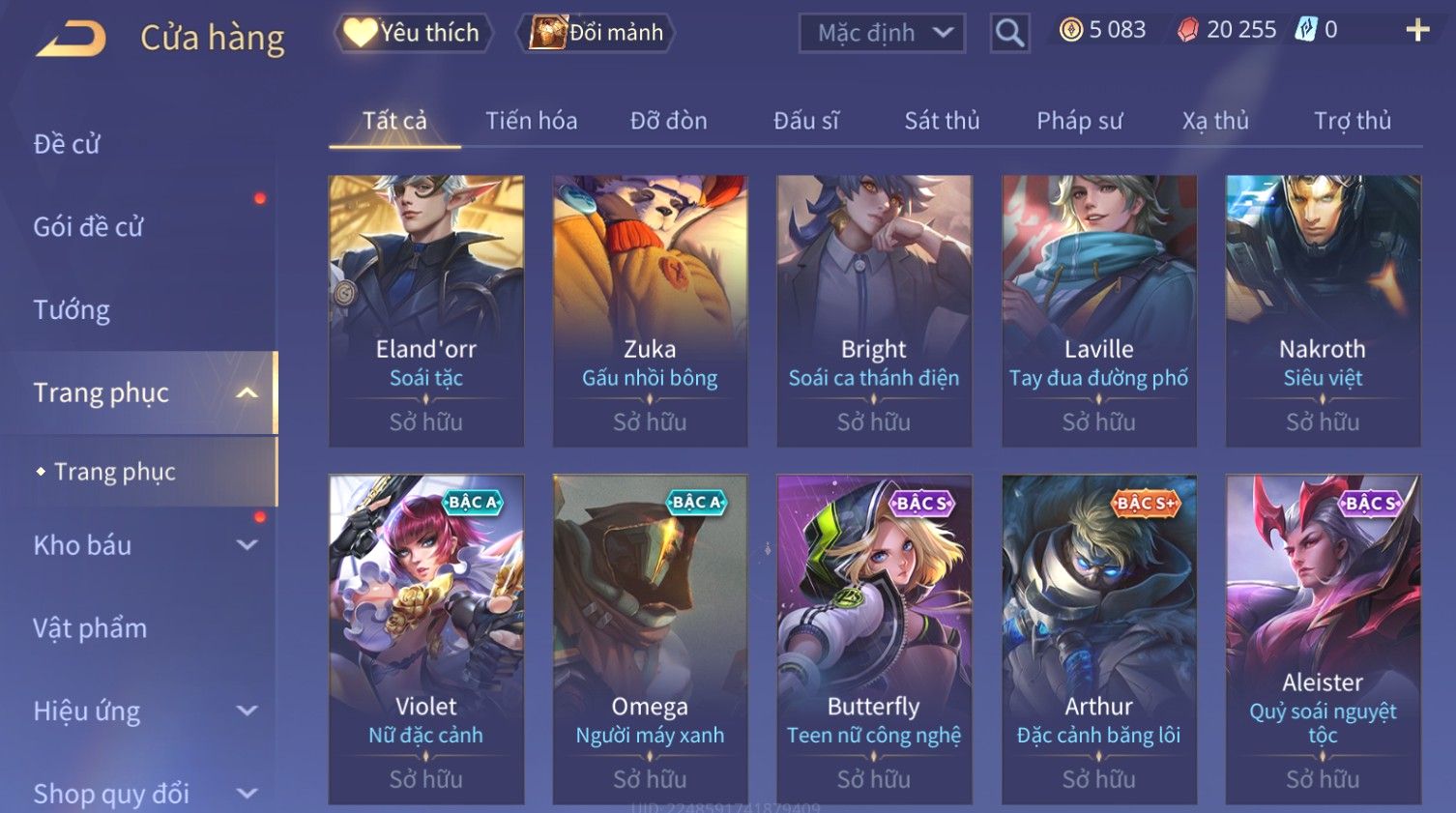1456x813 pixels.
Task: Switch to the Sát thủ tab
Action: pos(942,121)
